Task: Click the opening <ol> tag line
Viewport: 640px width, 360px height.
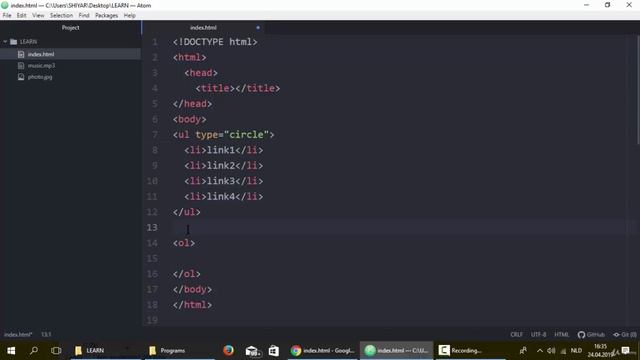Action: tap(184, 243)
